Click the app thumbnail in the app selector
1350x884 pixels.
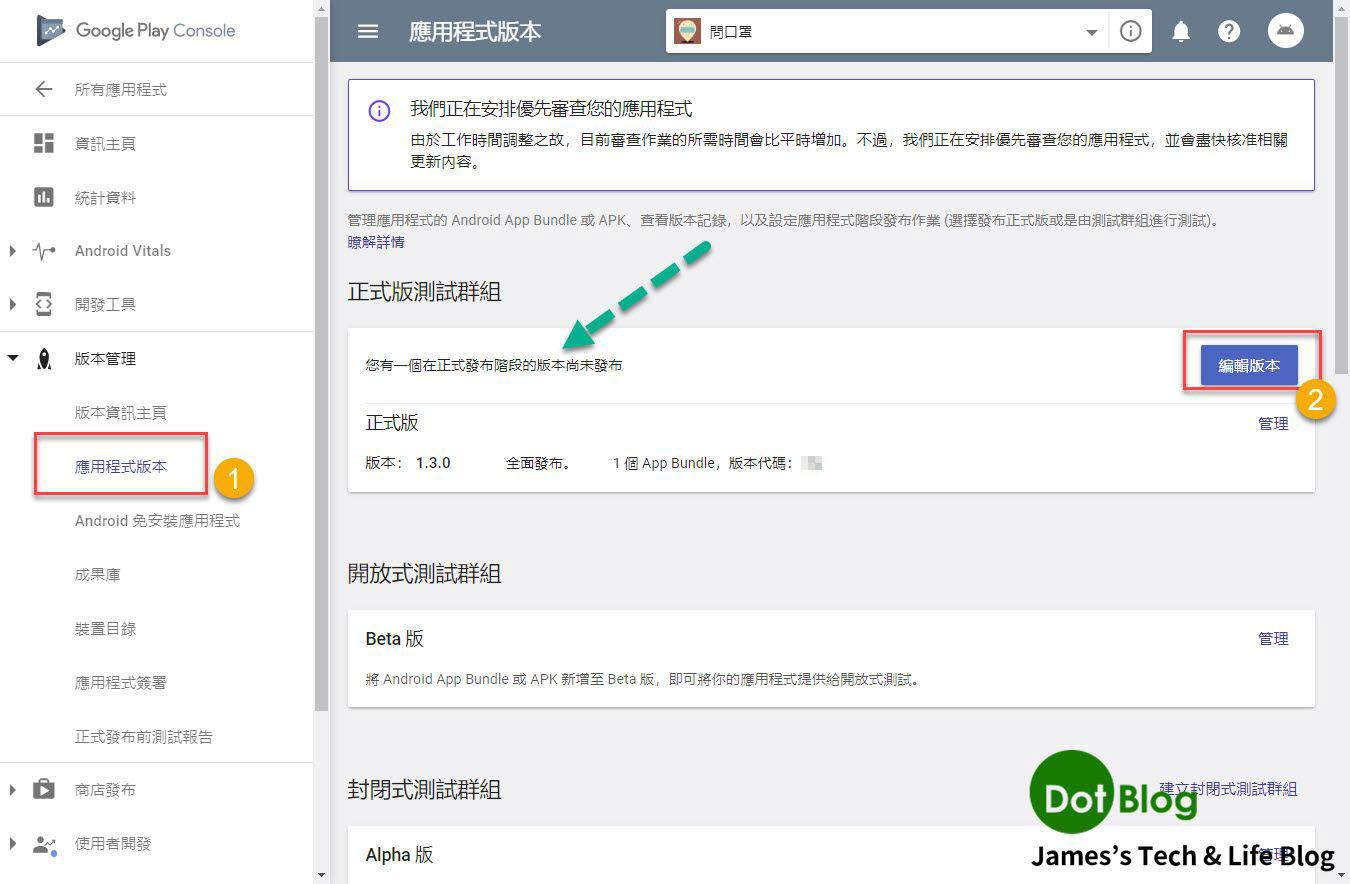(687, 31)
